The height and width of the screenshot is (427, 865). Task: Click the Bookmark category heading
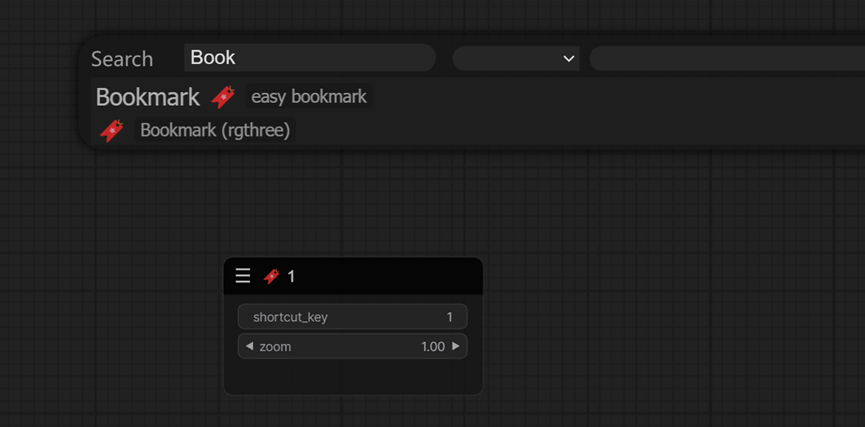pyautogui.click(x=147, y=97)
